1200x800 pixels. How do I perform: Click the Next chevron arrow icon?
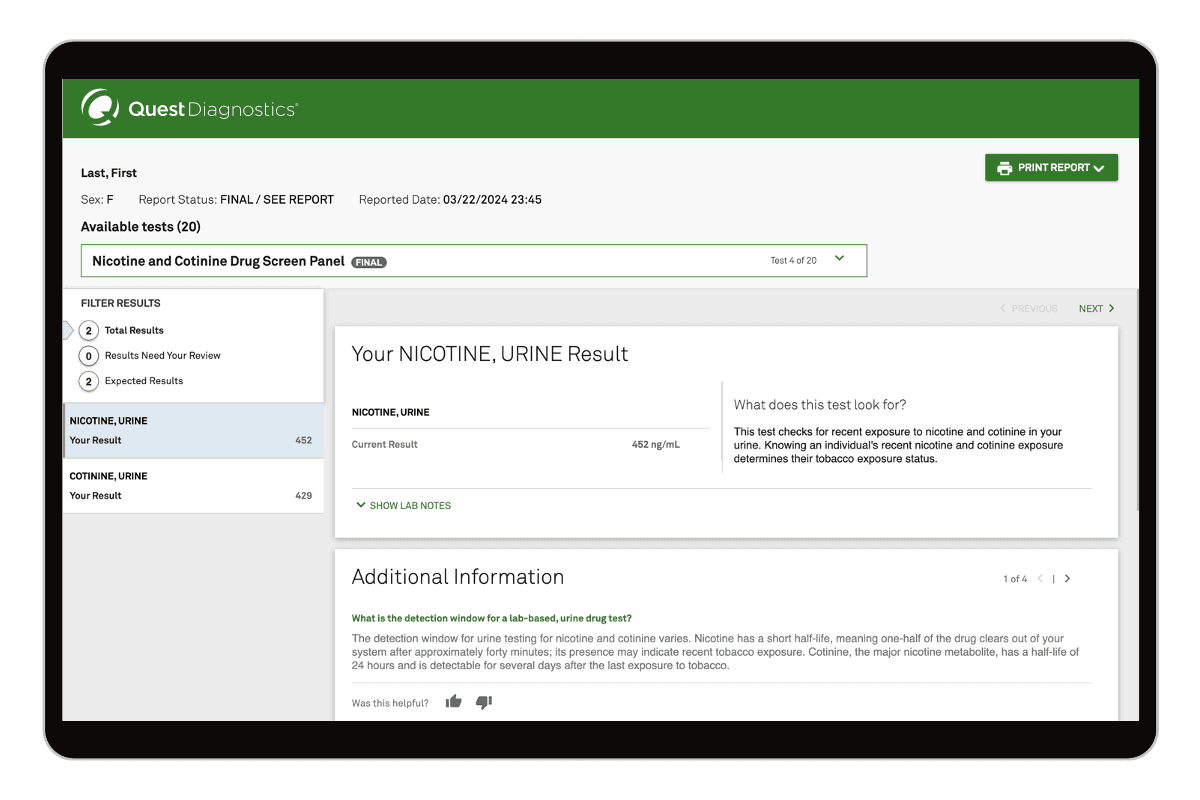click(1111, 309)
